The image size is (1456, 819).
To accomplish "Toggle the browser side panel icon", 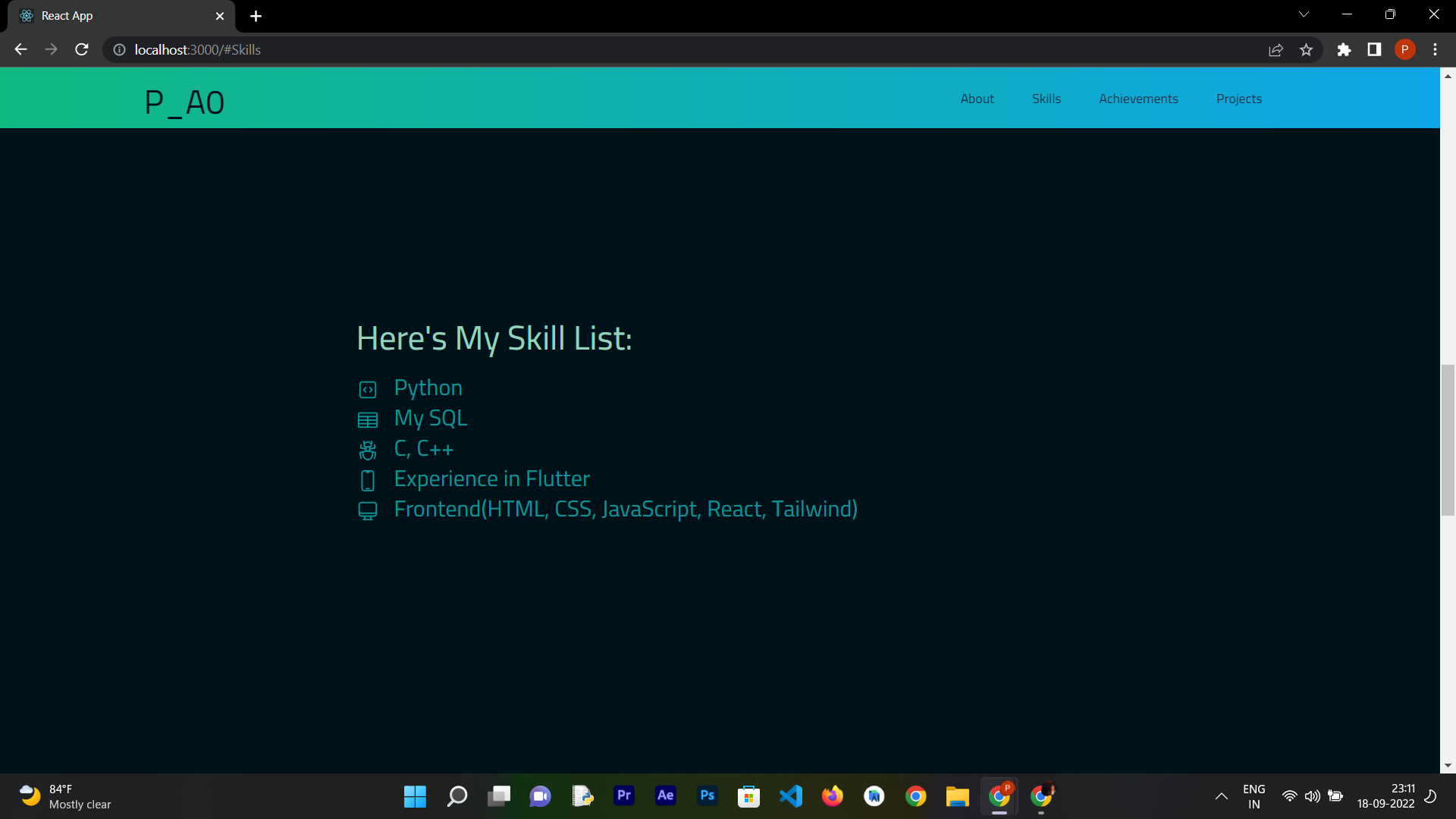I will tap(1374, 49).
